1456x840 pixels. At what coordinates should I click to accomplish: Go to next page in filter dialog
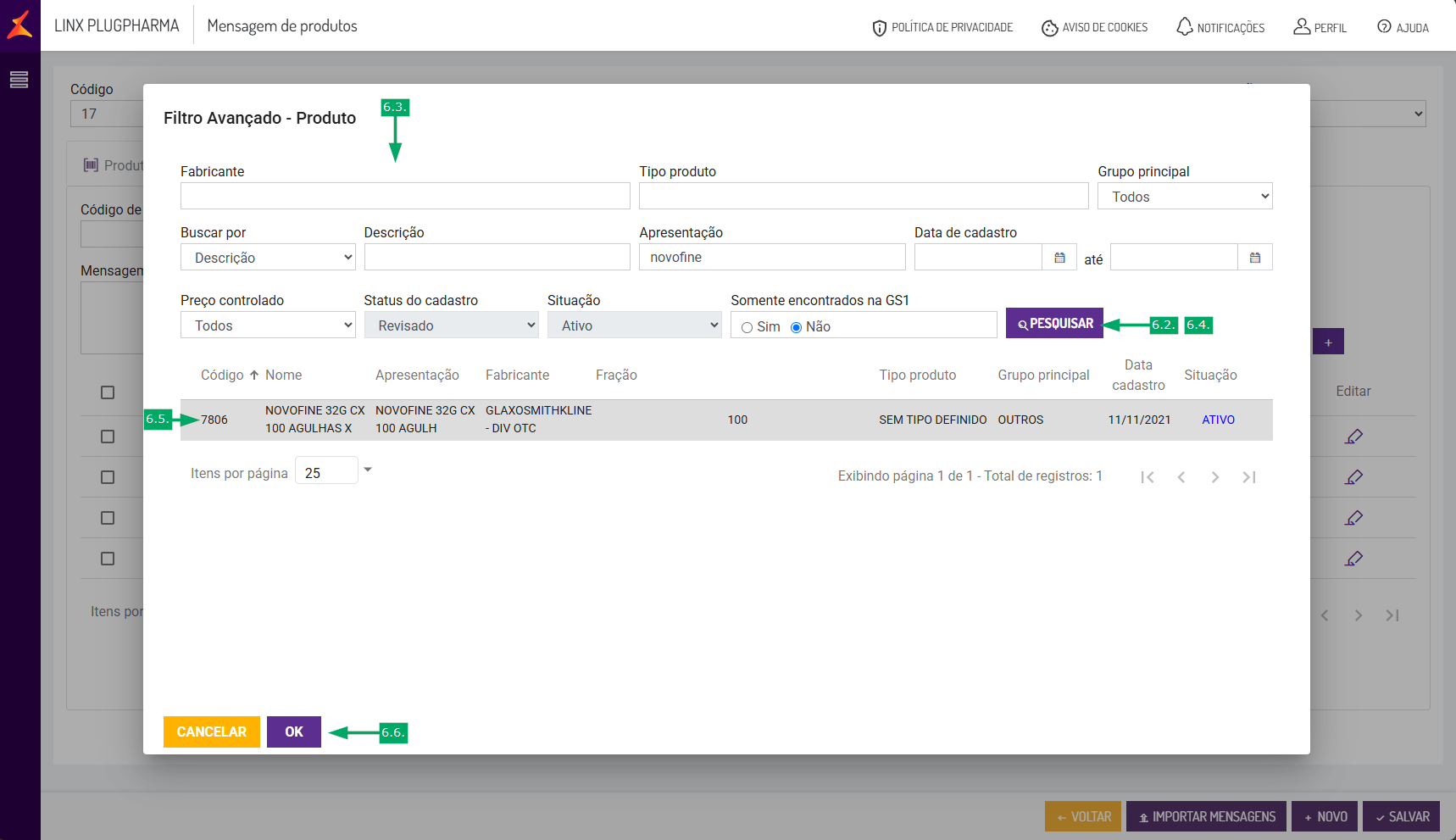point(1215,477)
